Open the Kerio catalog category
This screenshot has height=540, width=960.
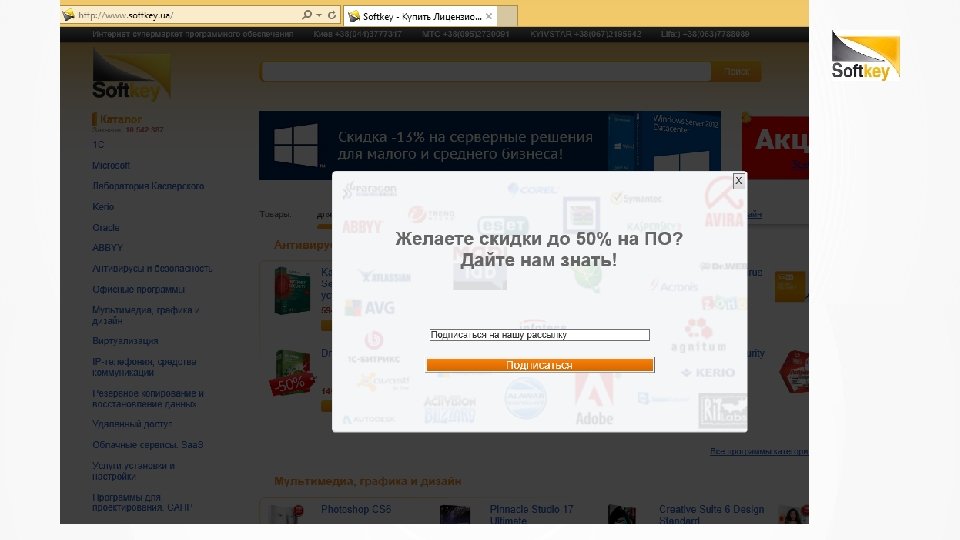coord(103,207)
